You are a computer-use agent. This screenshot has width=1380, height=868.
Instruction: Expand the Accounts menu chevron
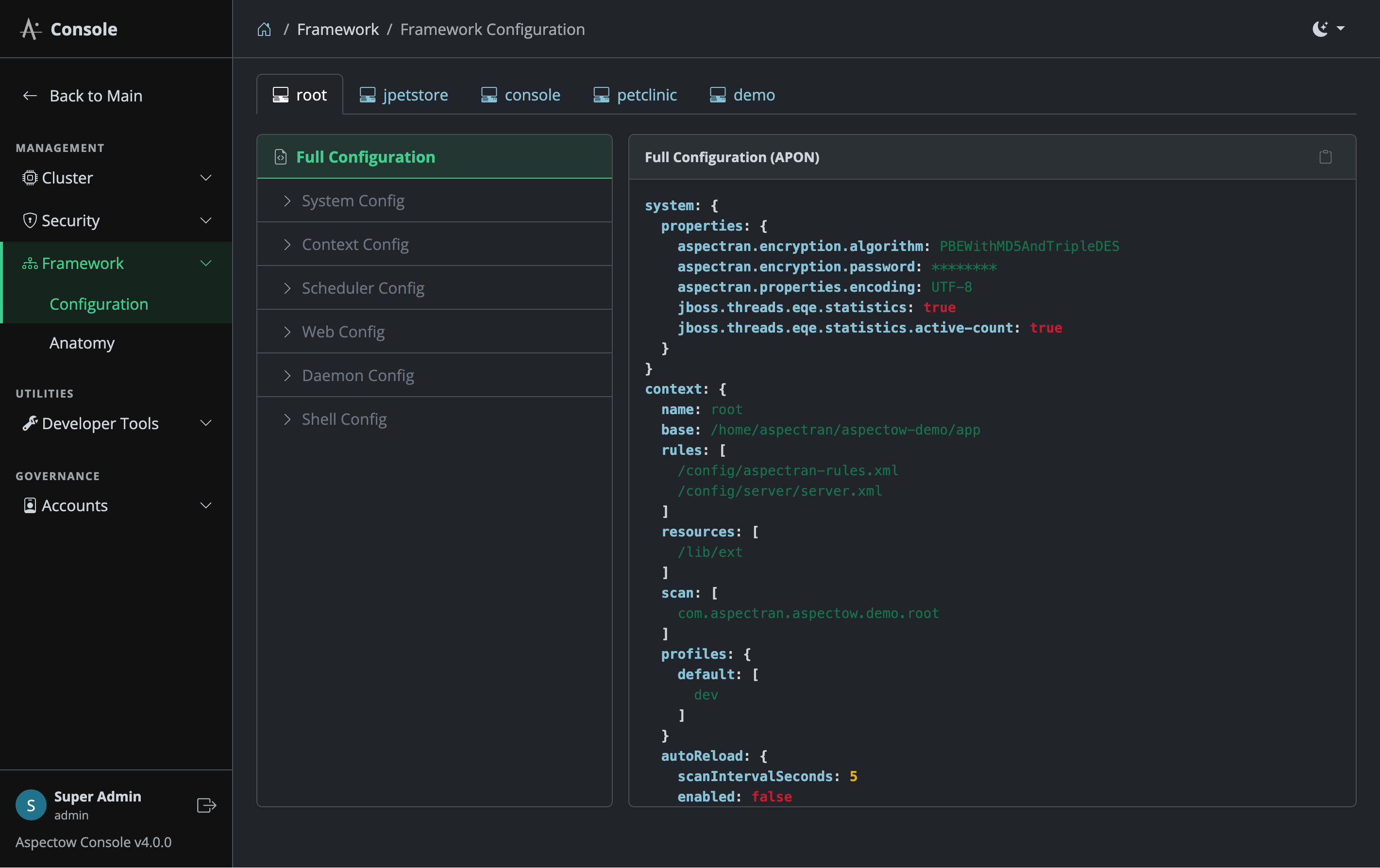[206, 505]
